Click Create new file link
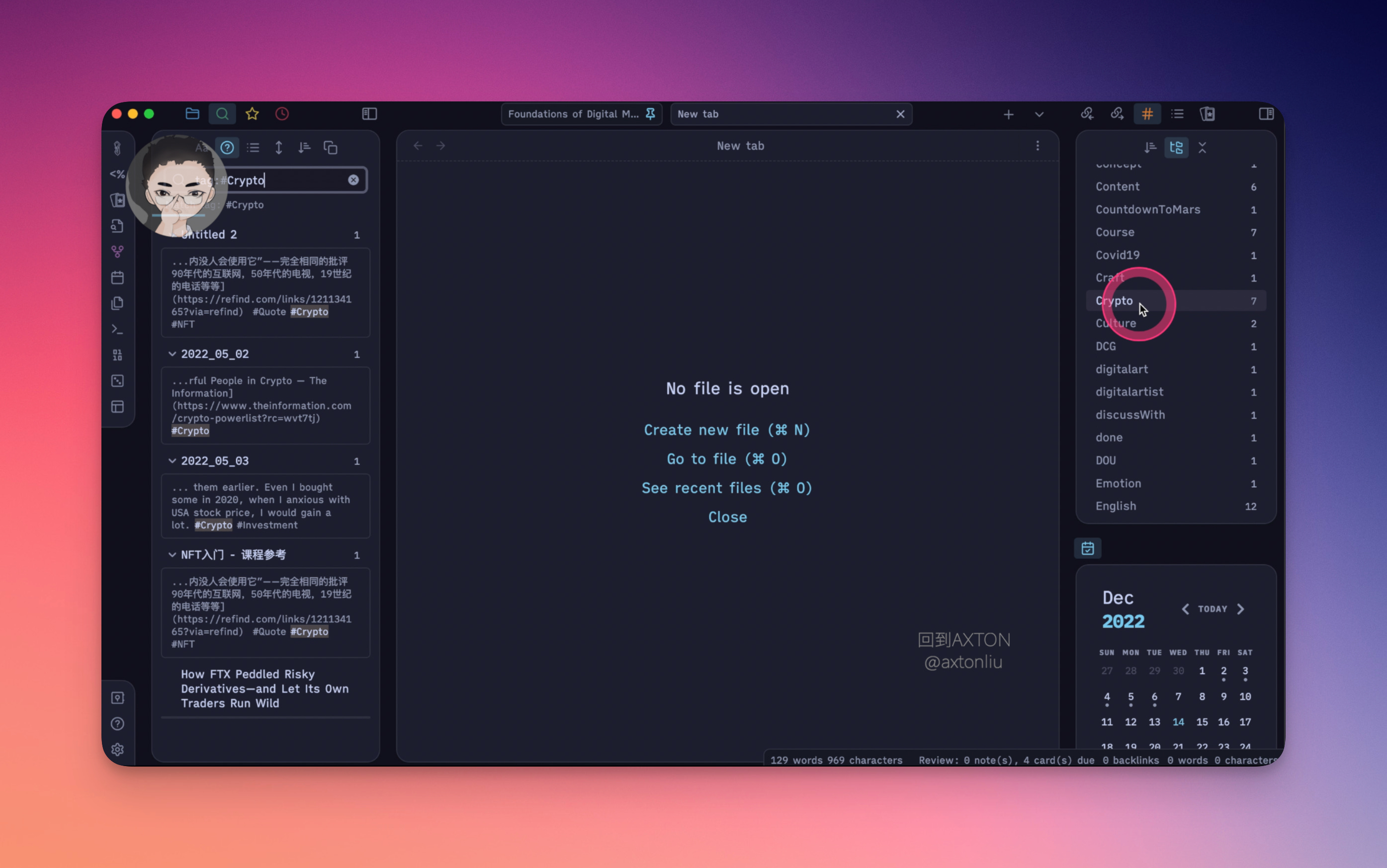The height and width of the screenshot is (868, 1387). [727, 430]
